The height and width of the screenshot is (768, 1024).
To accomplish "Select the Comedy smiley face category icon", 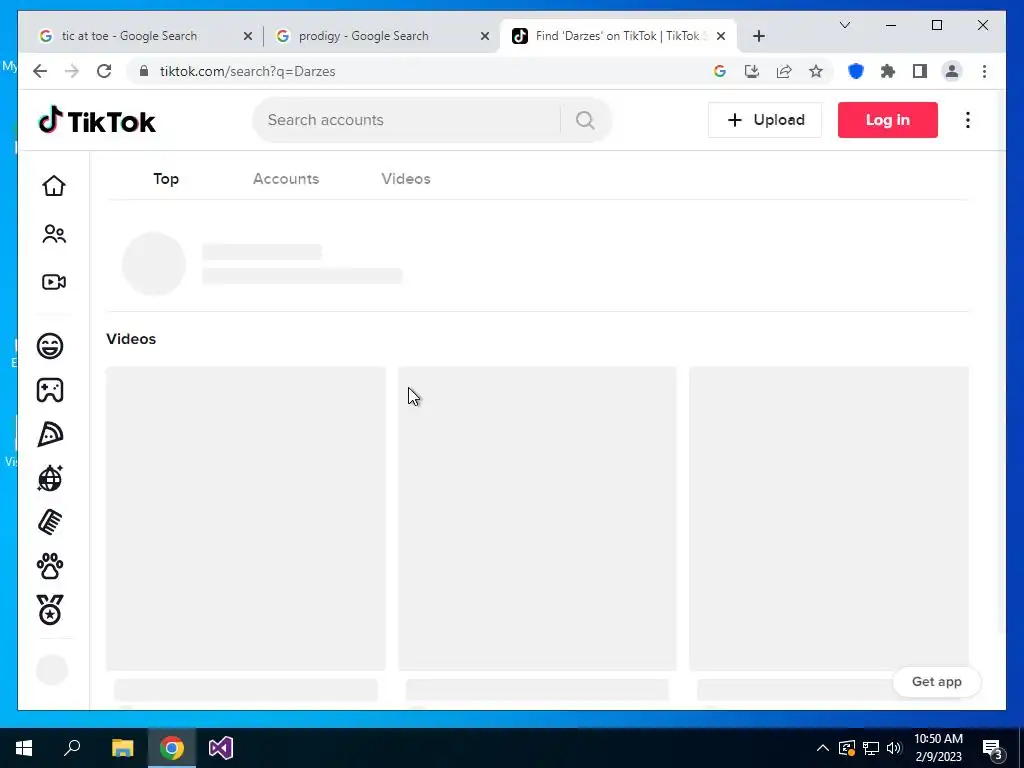I will point(50,345).
